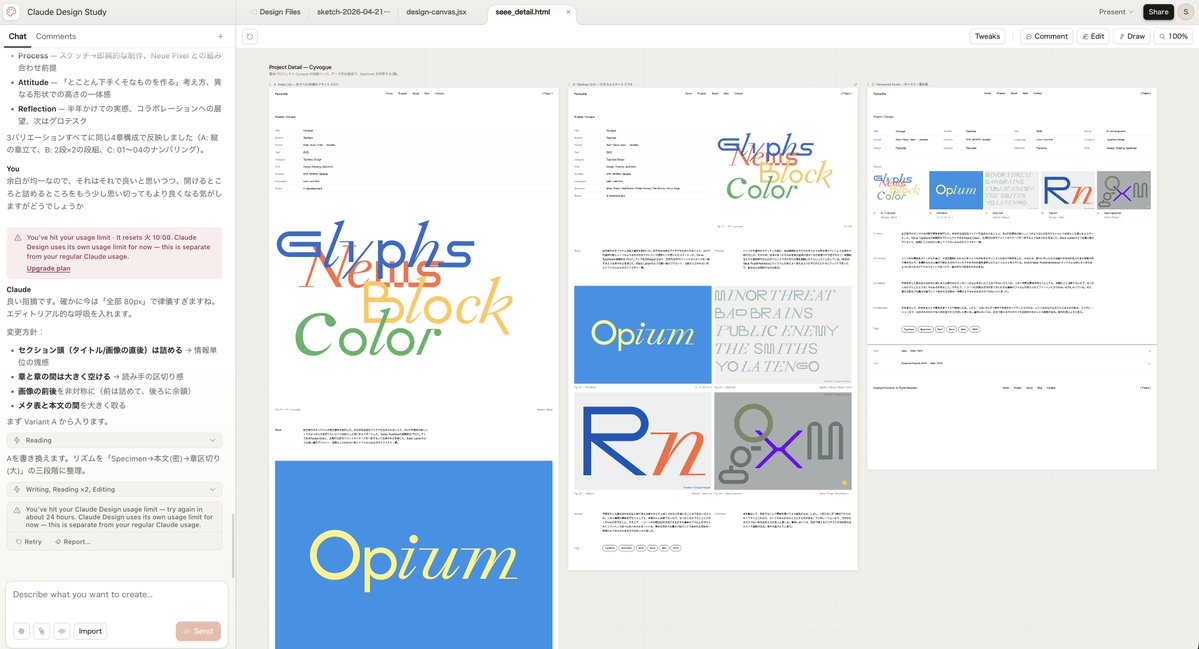Screen dimensions: 1199x649
Task: Click the Retry button
Action: (x=29, y=541)
